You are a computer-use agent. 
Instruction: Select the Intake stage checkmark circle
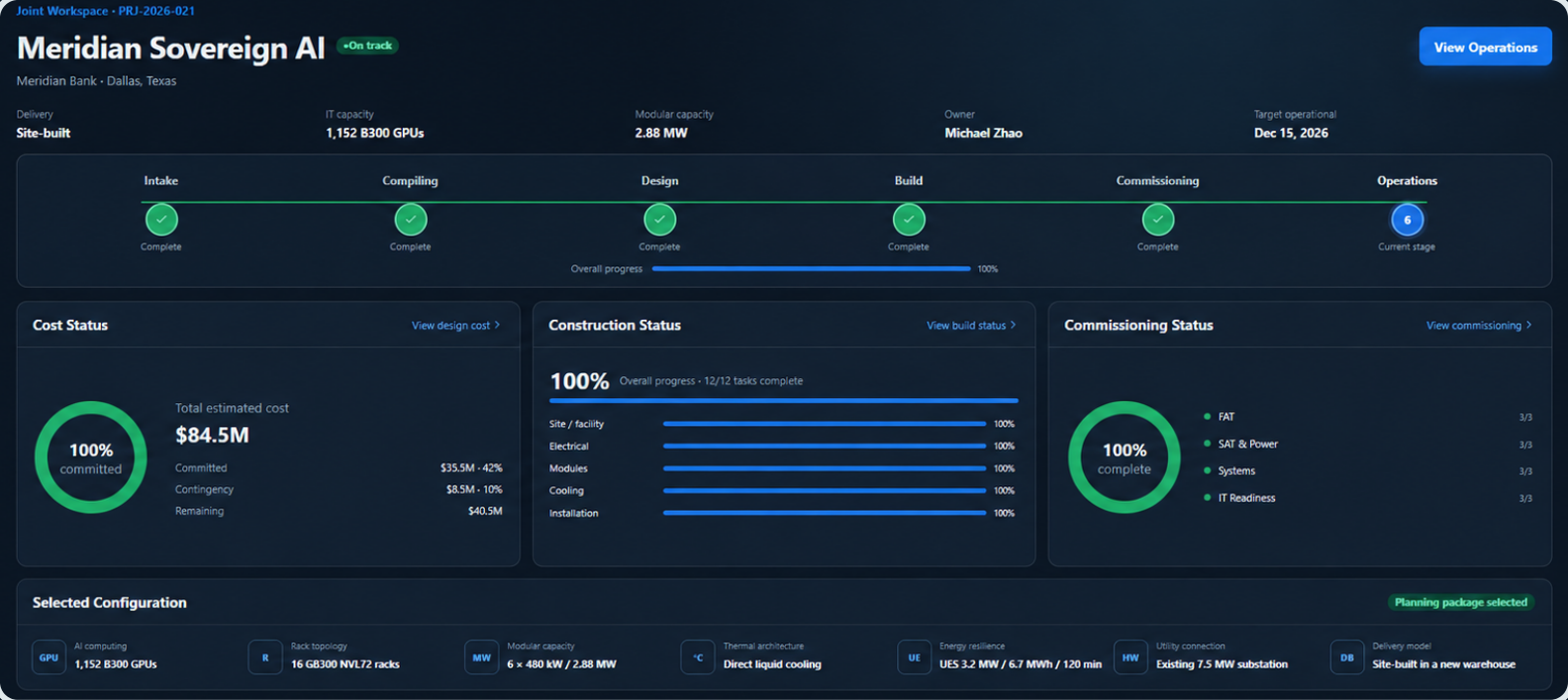pos(161,219)
